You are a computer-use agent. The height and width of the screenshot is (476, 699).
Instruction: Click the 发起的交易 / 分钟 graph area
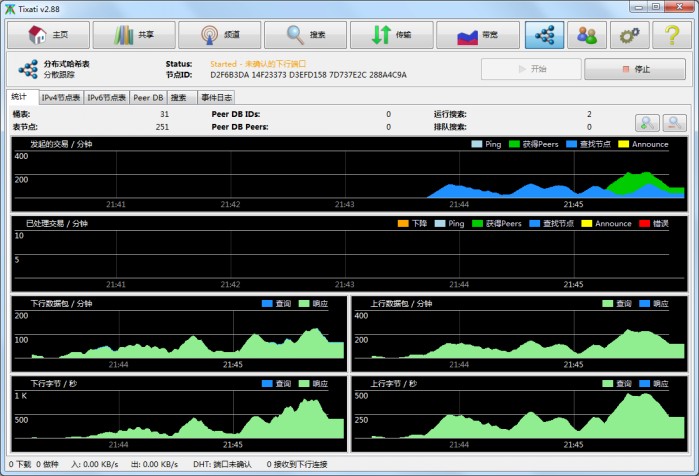tap(350, 174)
